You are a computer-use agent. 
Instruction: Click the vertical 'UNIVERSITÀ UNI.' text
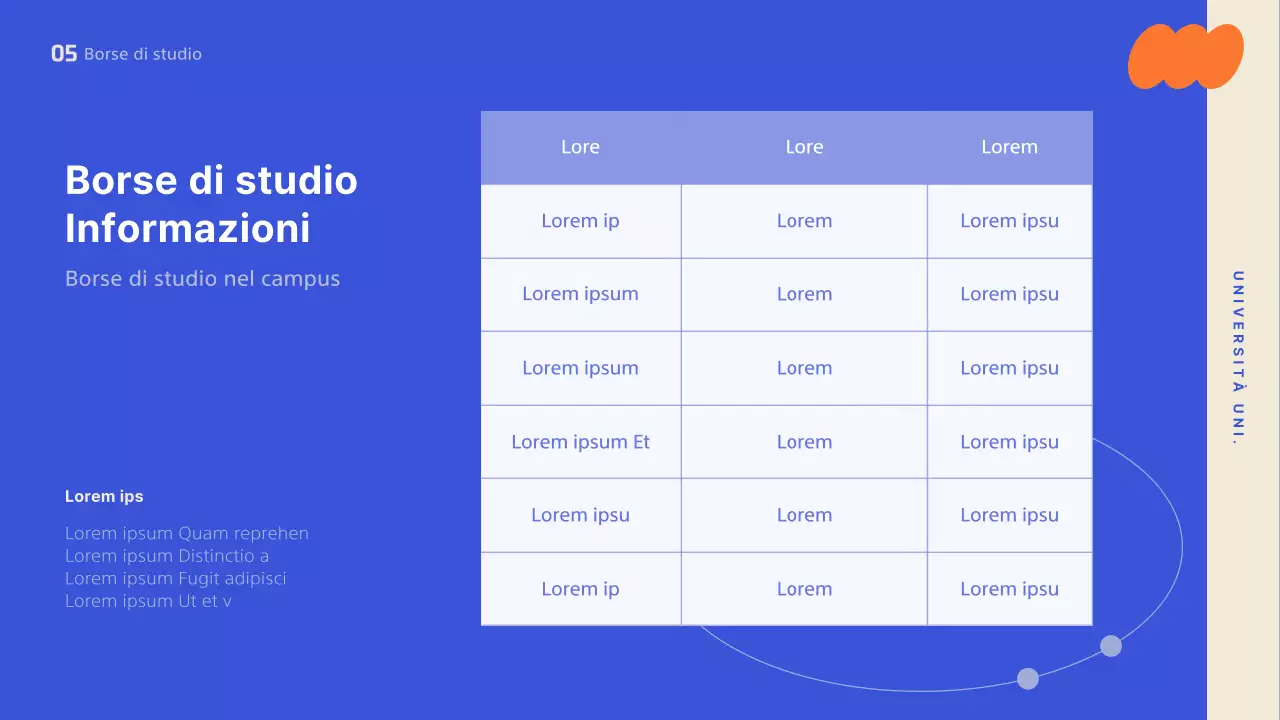pos(1238,358)
